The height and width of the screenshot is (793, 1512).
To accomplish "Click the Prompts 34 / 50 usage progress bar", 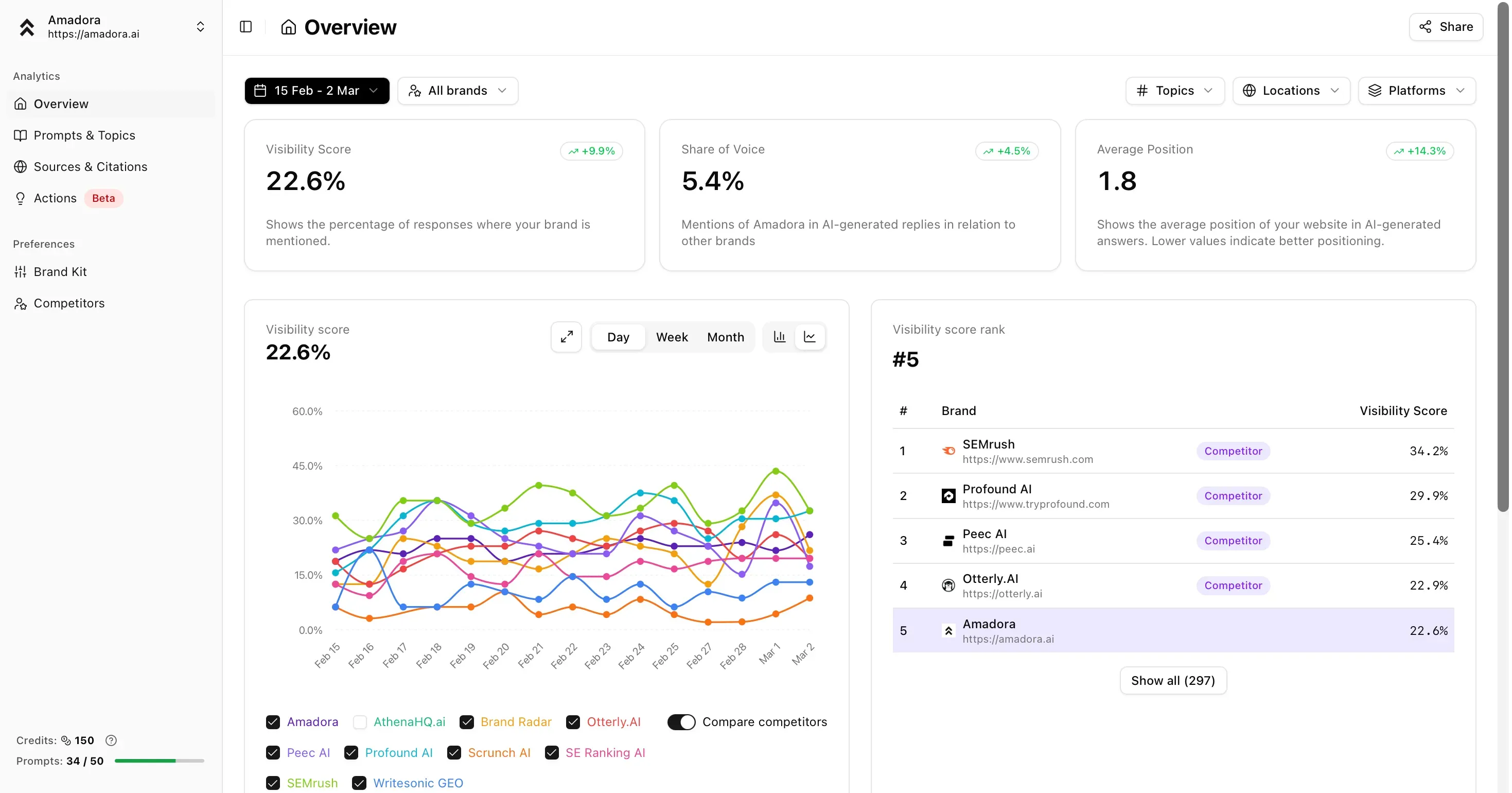I will click(x=160, y=761).
